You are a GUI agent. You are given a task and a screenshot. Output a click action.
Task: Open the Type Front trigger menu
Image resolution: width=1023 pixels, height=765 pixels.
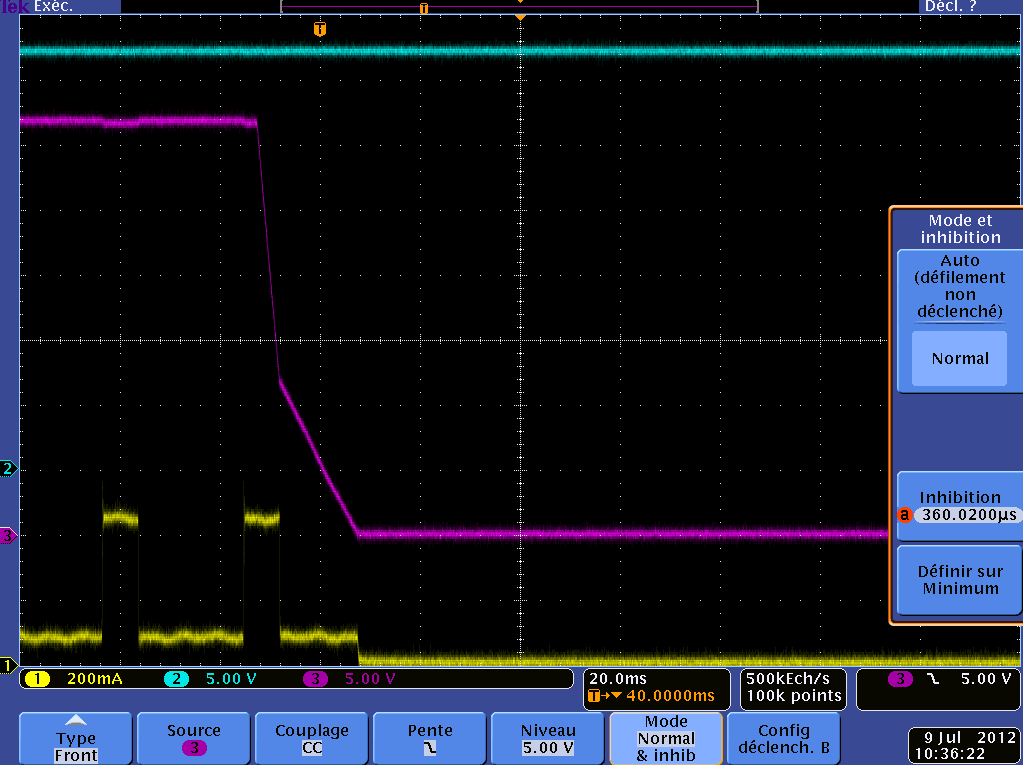coord(76,739)
